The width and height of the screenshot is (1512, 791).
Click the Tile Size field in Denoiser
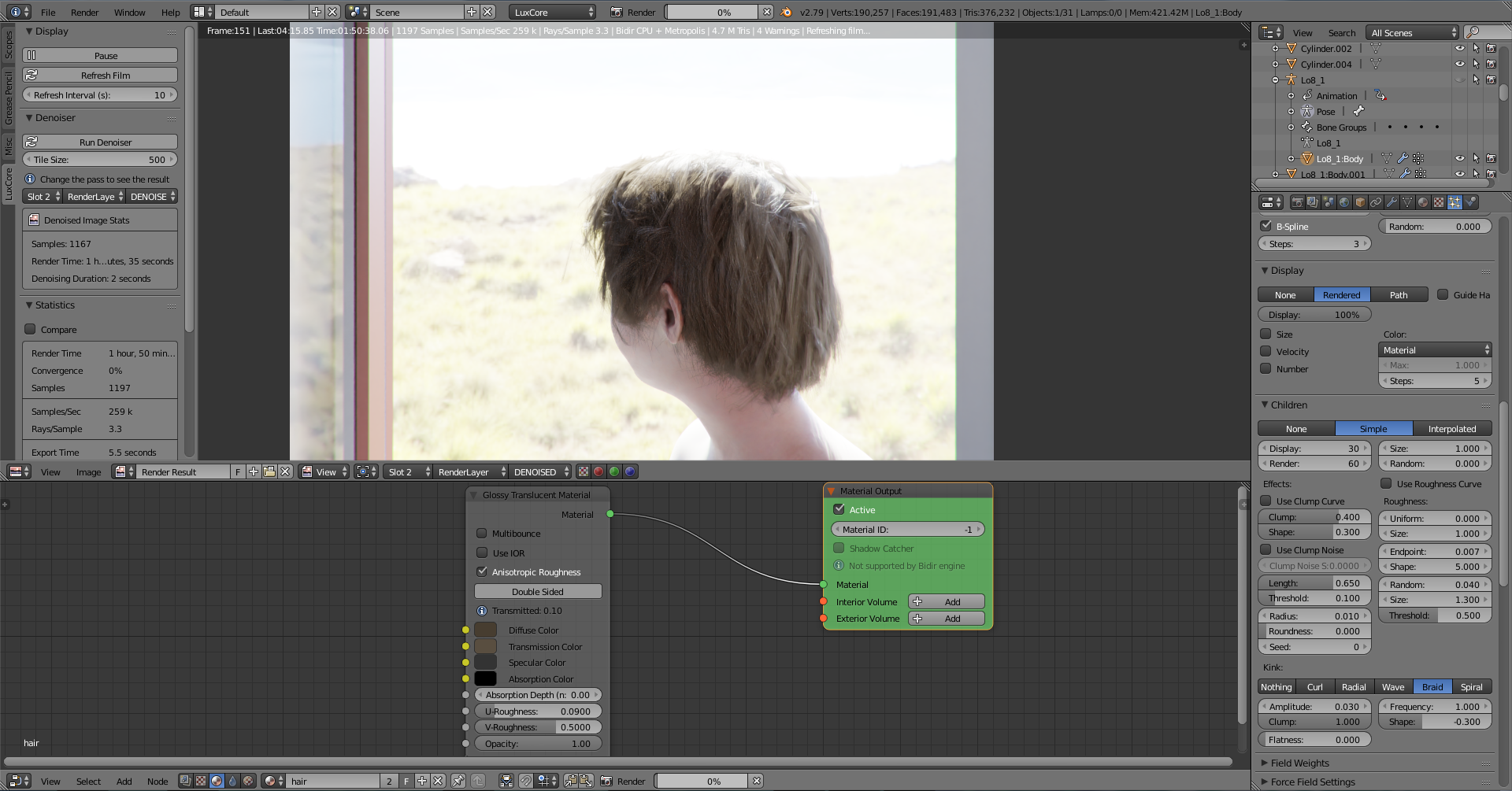tap(100, 159)
